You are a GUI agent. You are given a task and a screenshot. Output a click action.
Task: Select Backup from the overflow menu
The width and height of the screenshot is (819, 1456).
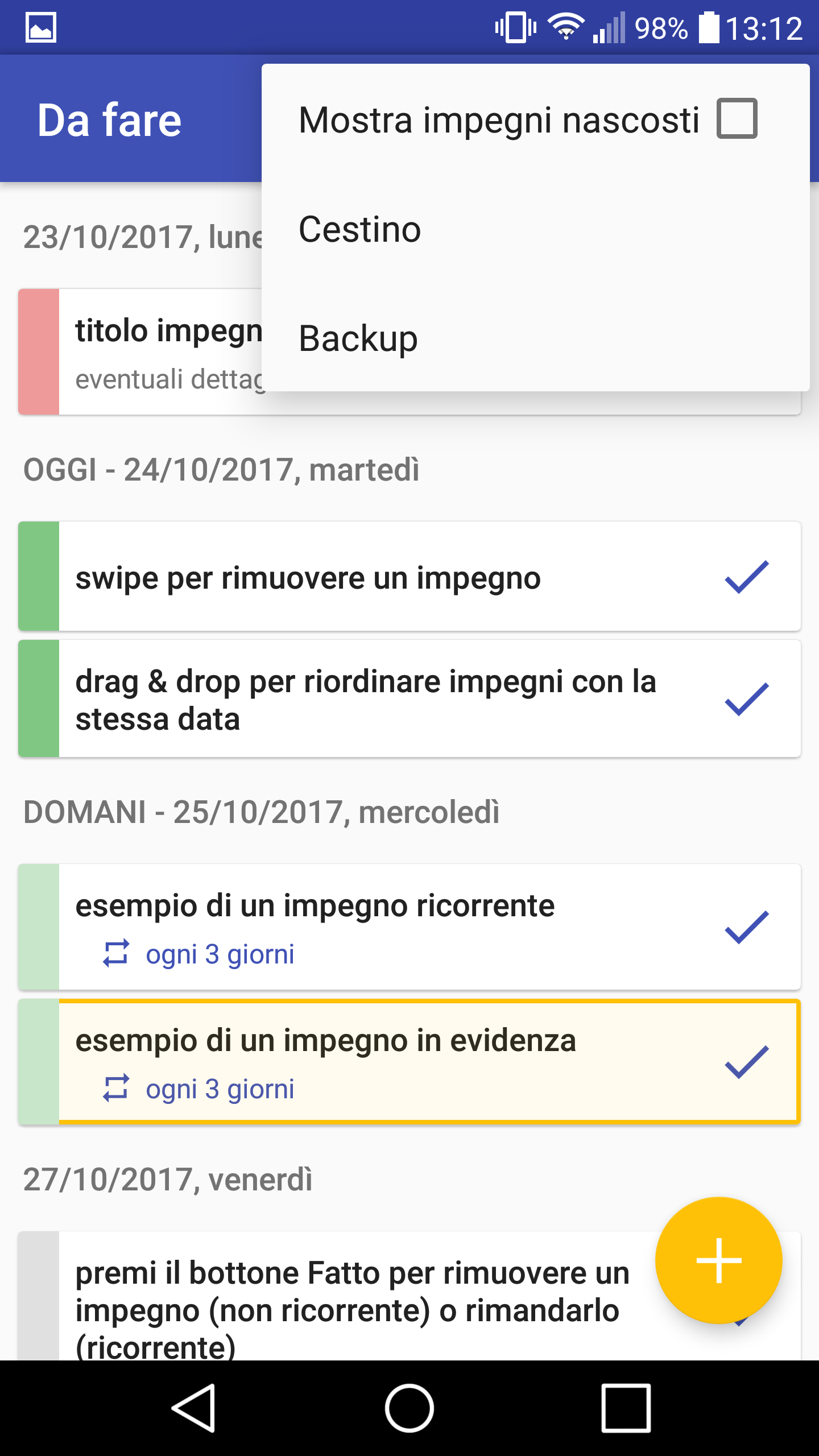(x=358, y=339)
